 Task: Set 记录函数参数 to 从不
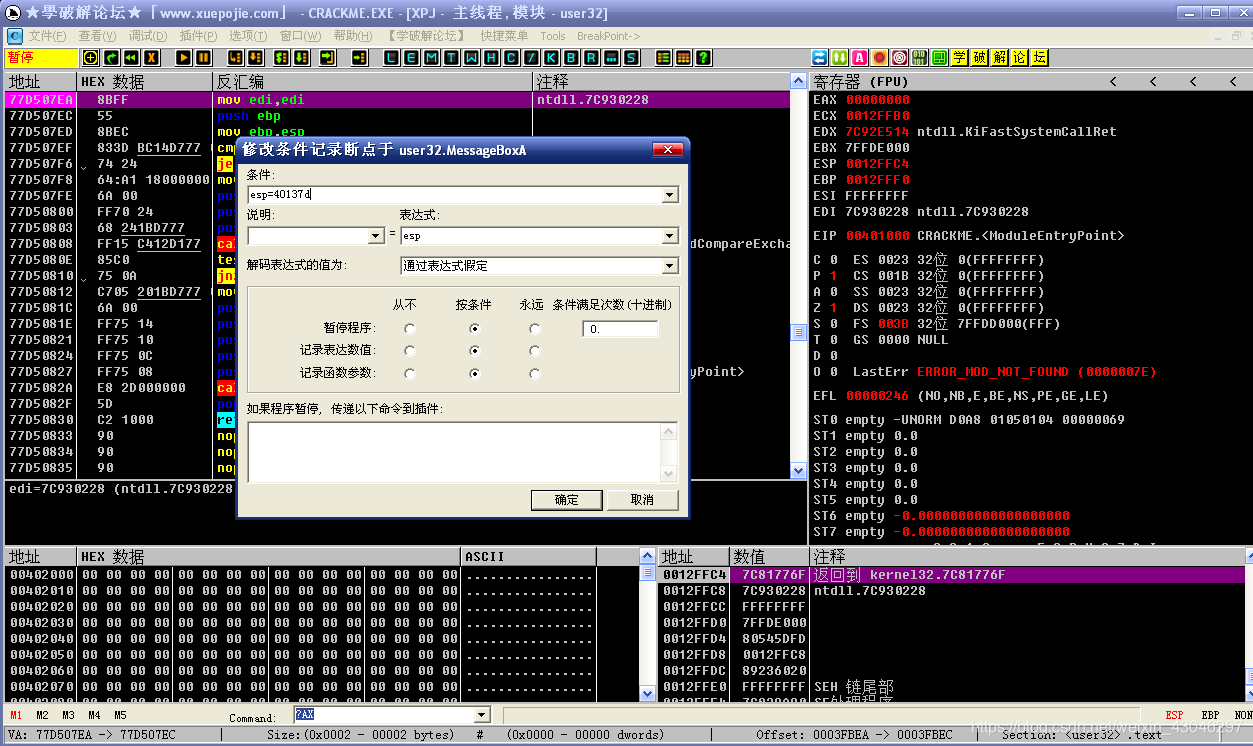tap(410, 373)
